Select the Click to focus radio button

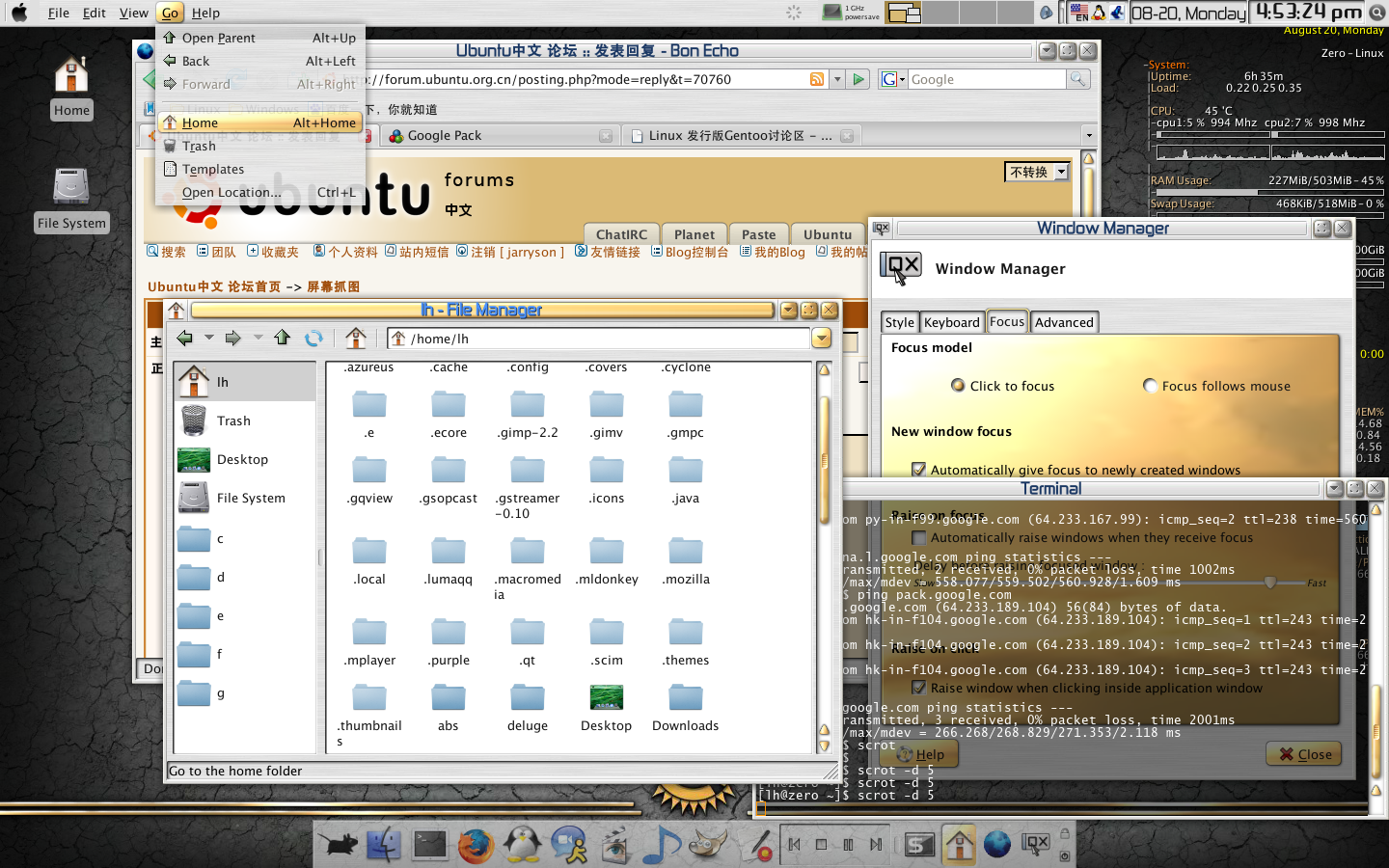click(x=958, y=386)
